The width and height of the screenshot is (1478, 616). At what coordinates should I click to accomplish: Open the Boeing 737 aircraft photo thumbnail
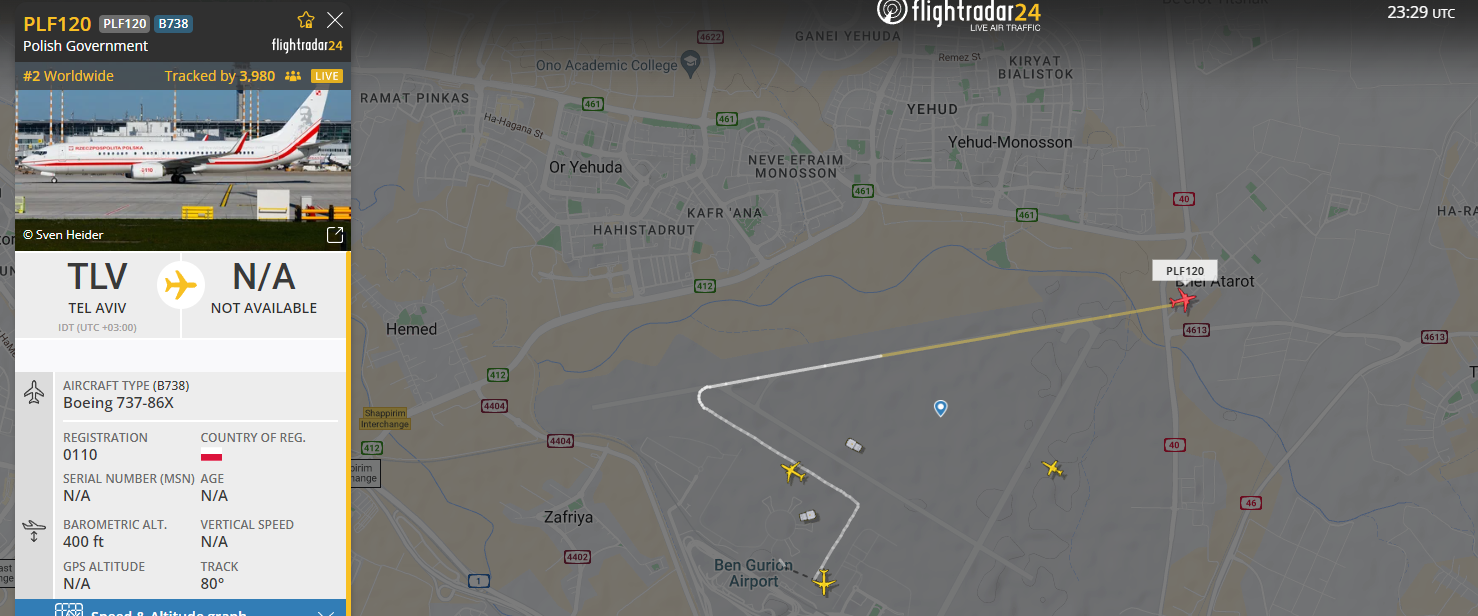(x=183, y=155)
